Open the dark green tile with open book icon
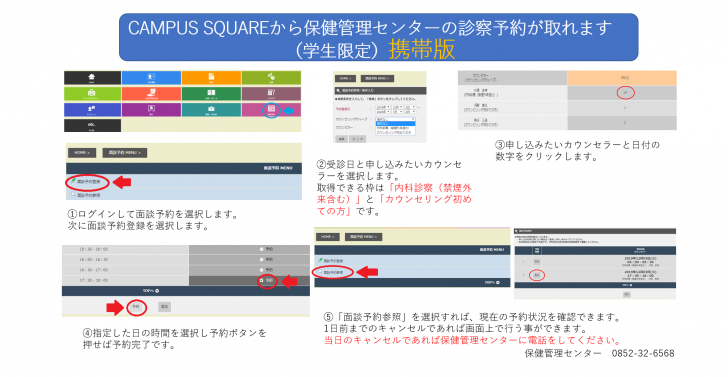This screenshot has height=377, width=728. [x=211, y=93]
